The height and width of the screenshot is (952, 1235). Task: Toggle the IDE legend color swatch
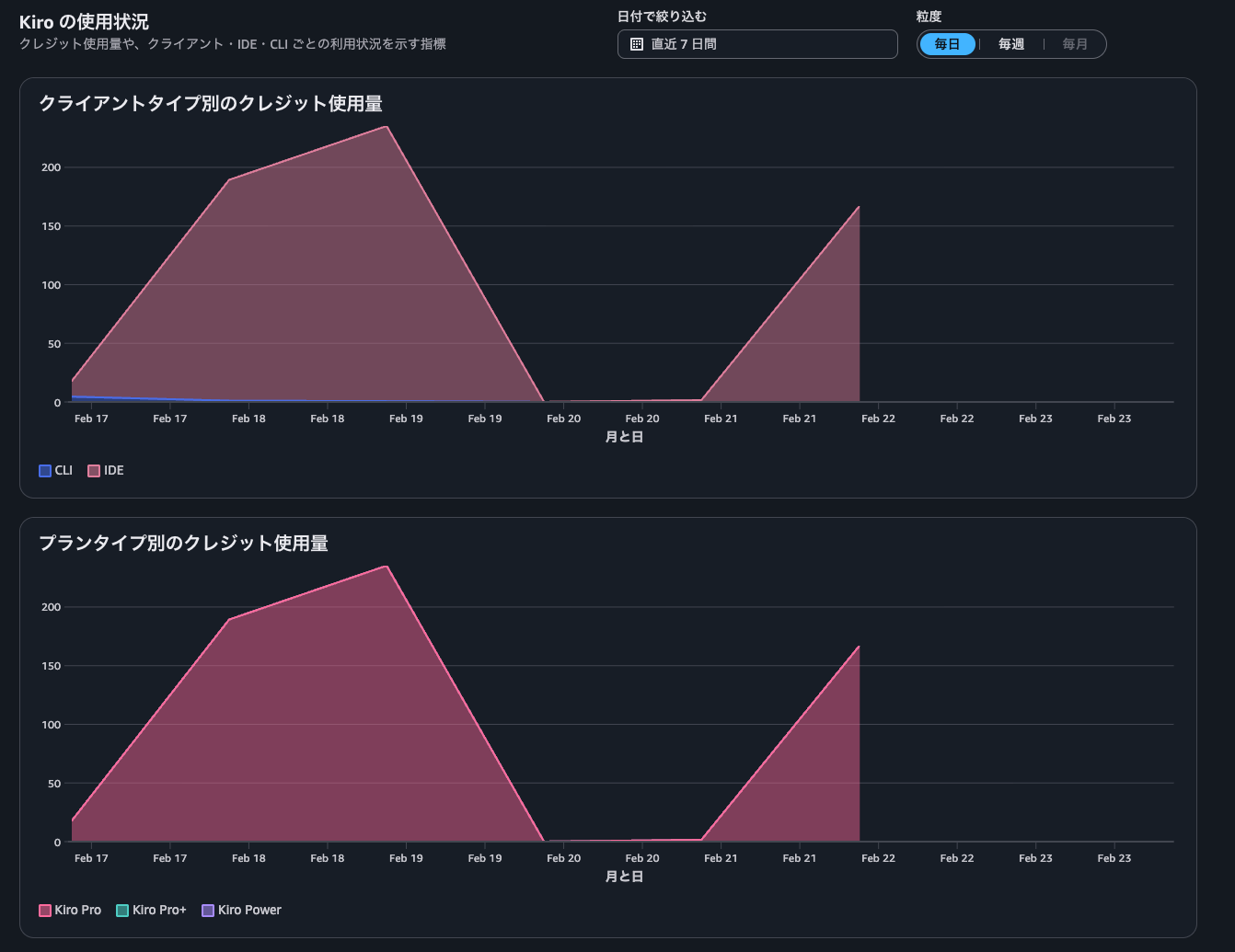94,471
